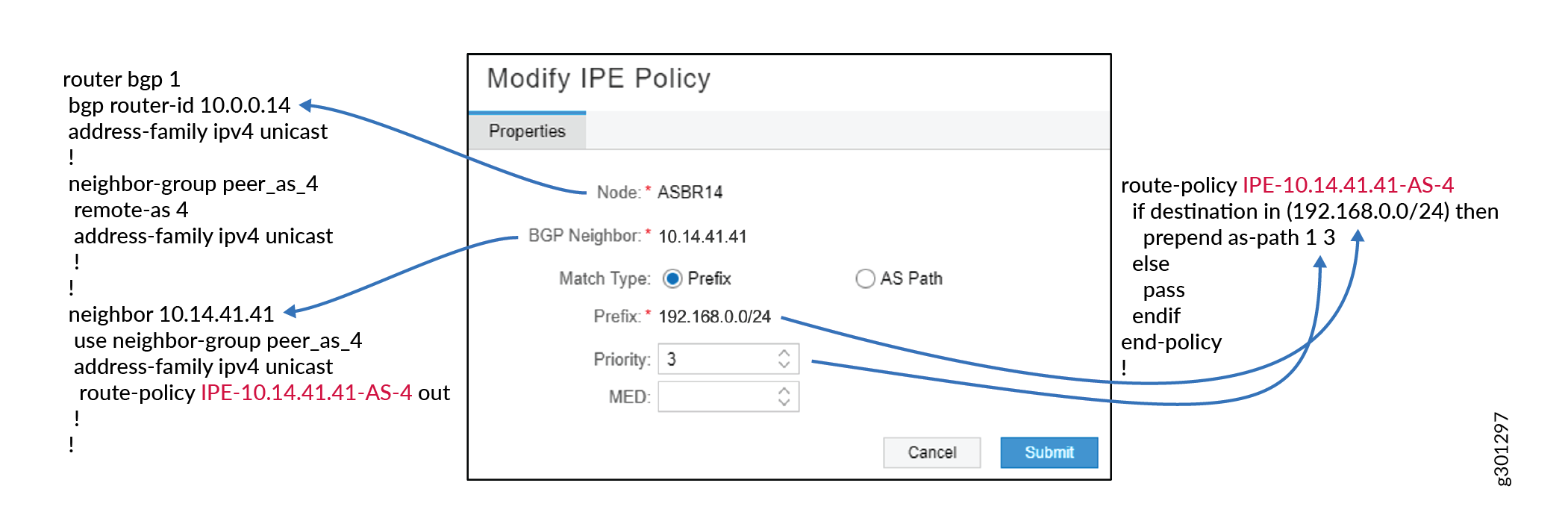Click the Submit button
Image resolution: width=1568 pixels, height=527 pixels.
coord(1048,452)
